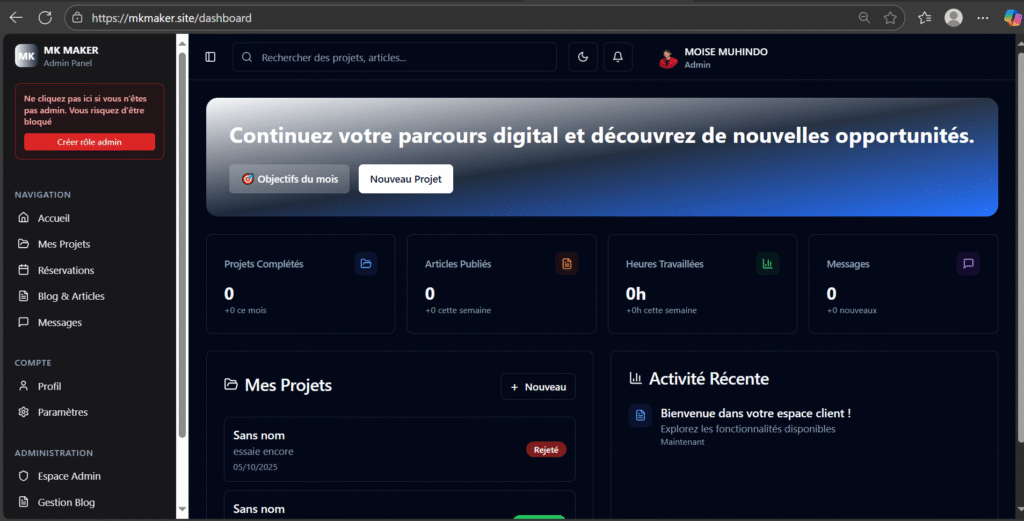The height and width of the screenshot is (521, 1024).
Task: Click the Nouveau button in Mes Projets
Action: click(x=538, y=387)
